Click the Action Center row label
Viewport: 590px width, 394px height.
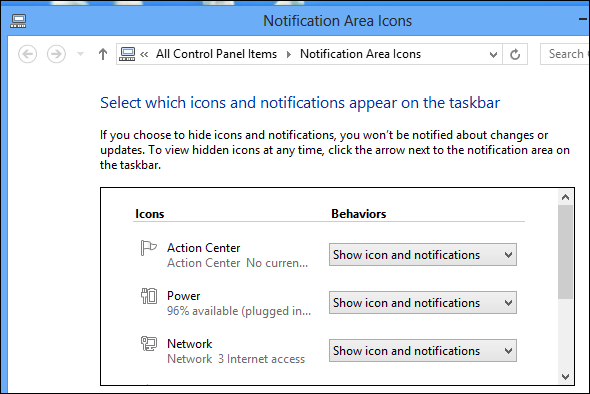point(204,248)
